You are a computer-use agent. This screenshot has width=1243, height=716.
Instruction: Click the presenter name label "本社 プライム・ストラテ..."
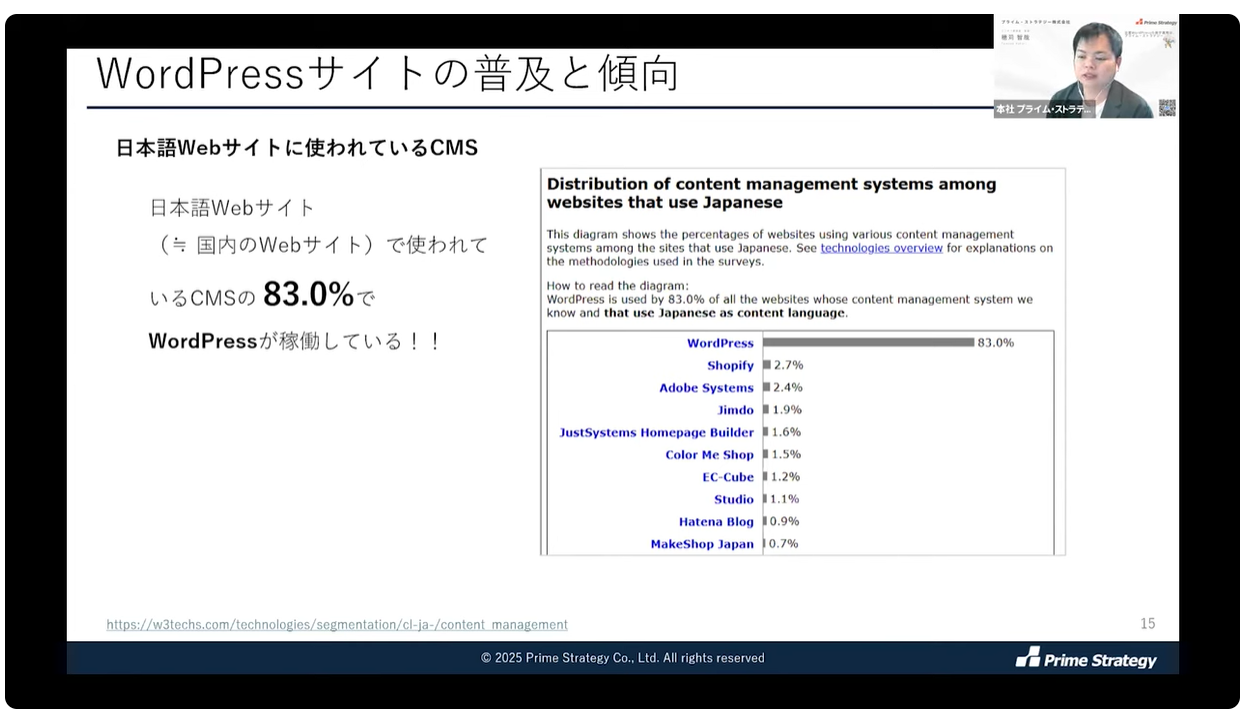[x=1045, y=109]
